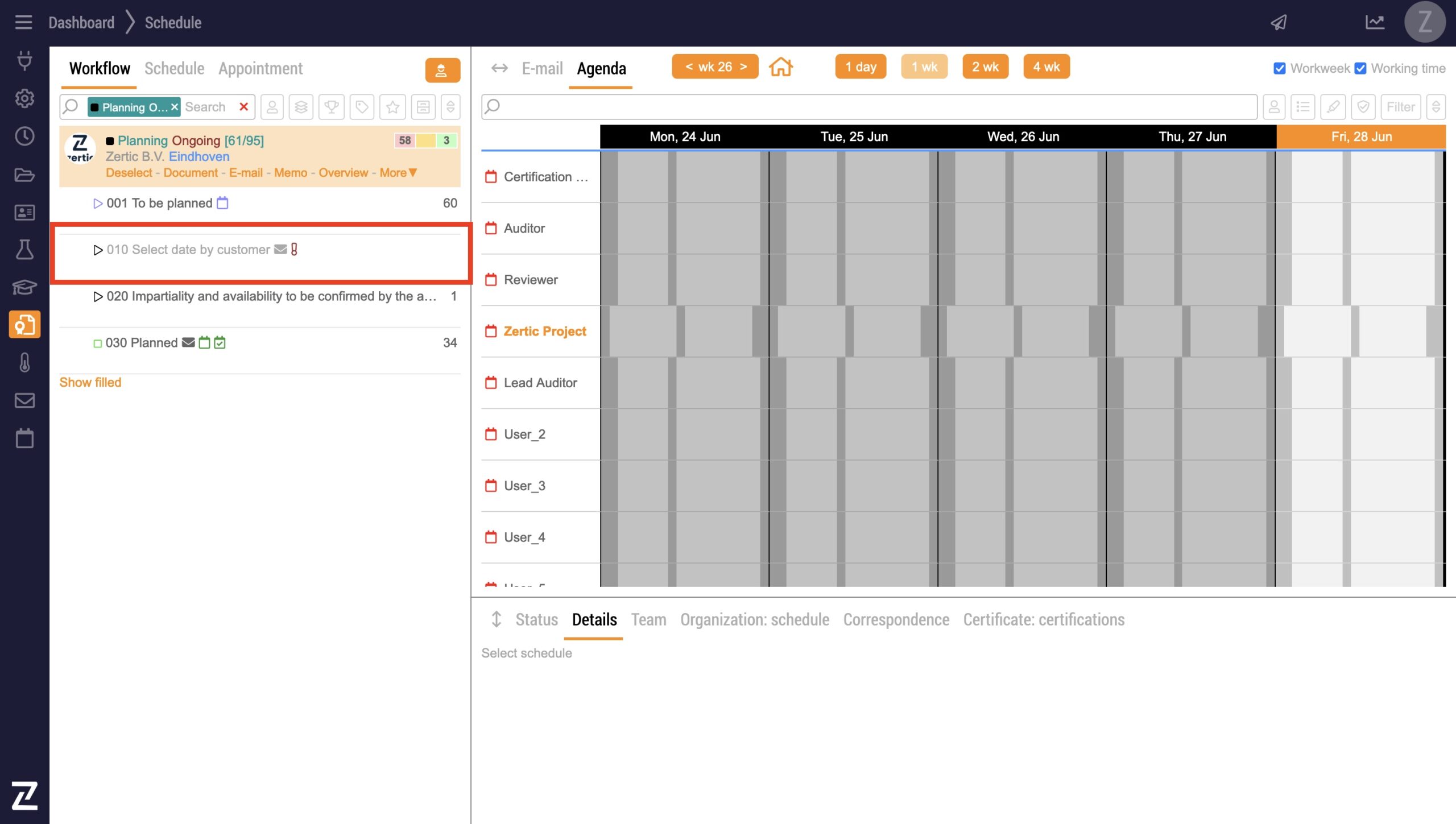Image resolution: width=1456 pixels, height=824 pixels.
Task: Expand the 020 Impartiality and availability step
Action: [98, 296]
